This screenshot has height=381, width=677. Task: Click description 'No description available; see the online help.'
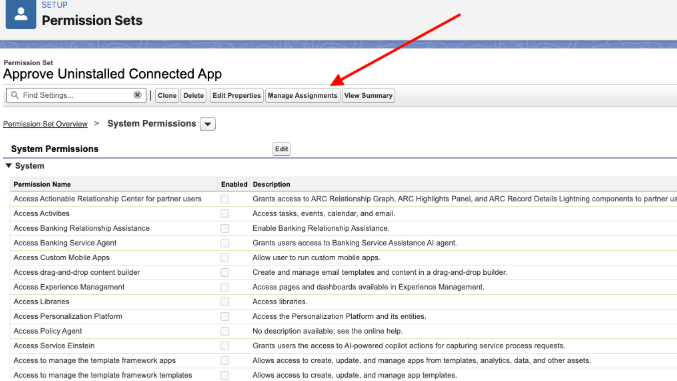[x=328, y=331]
